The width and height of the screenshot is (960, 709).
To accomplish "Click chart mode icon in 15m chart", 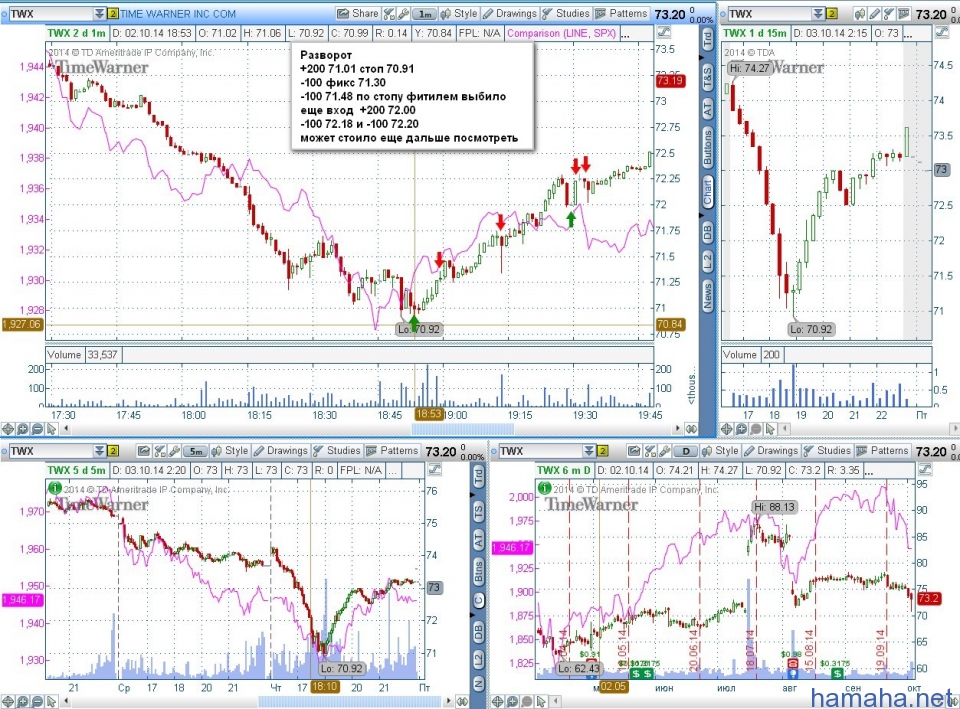I will (942, 33).
